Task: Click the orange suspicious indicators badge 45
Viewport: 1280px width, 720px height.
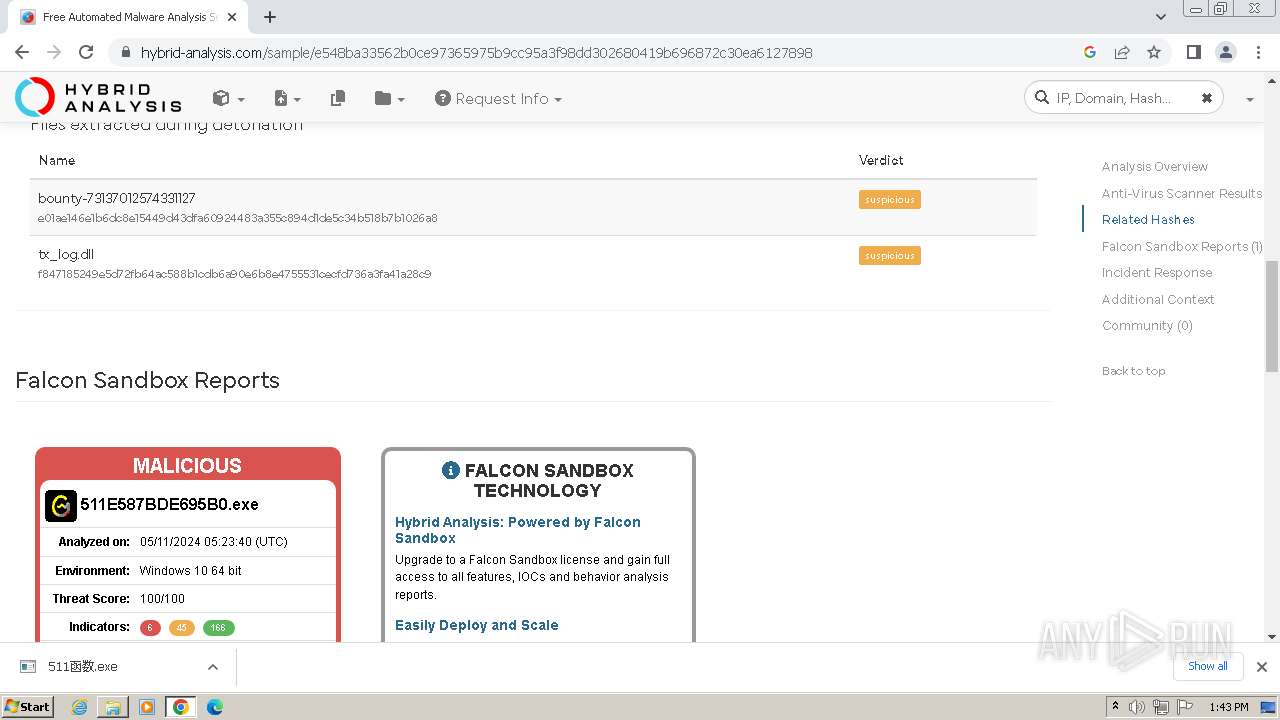Action: coord(181,628)
